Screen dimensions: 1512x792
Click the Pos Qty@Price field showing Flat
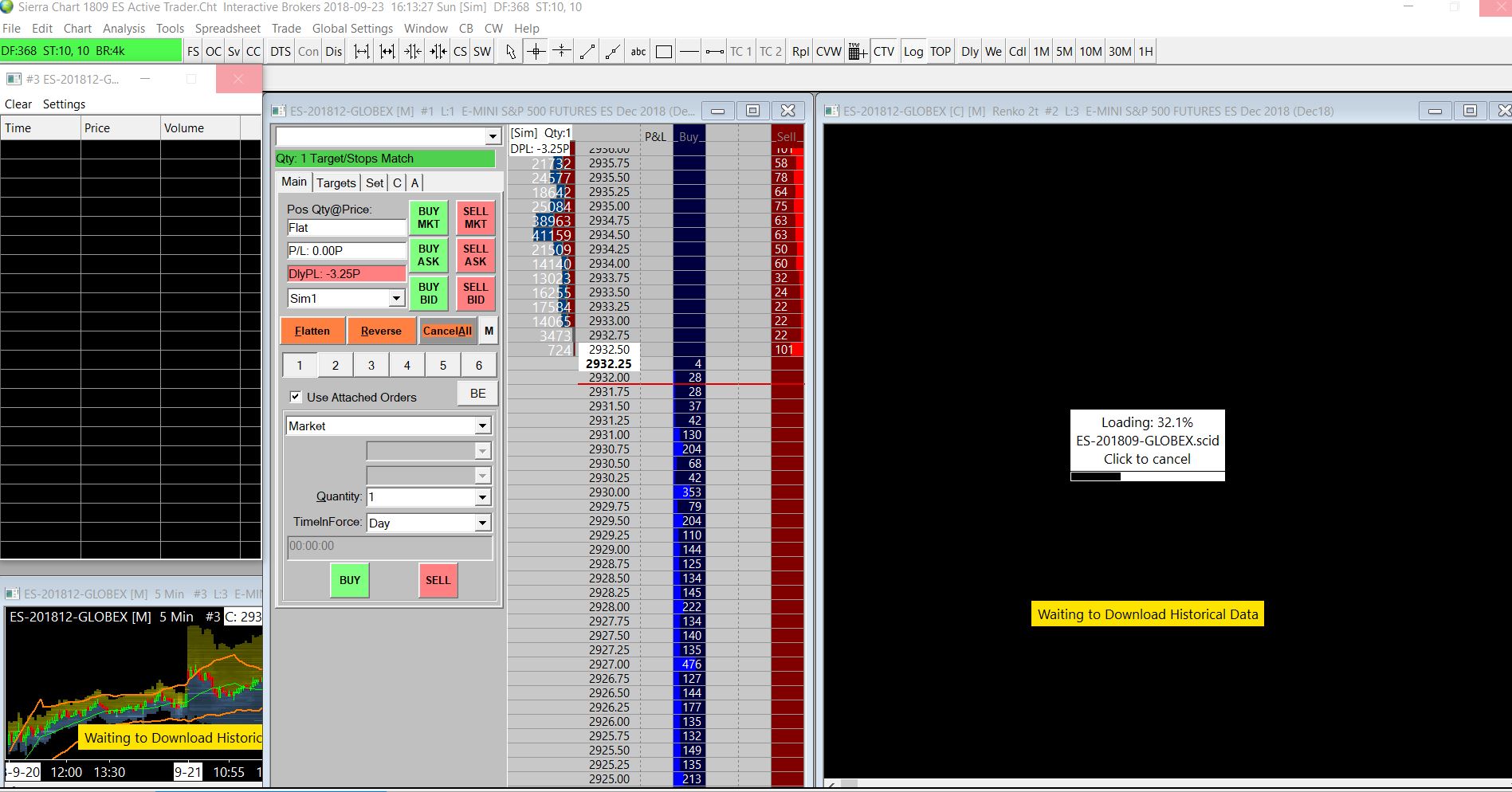[347, 228]
